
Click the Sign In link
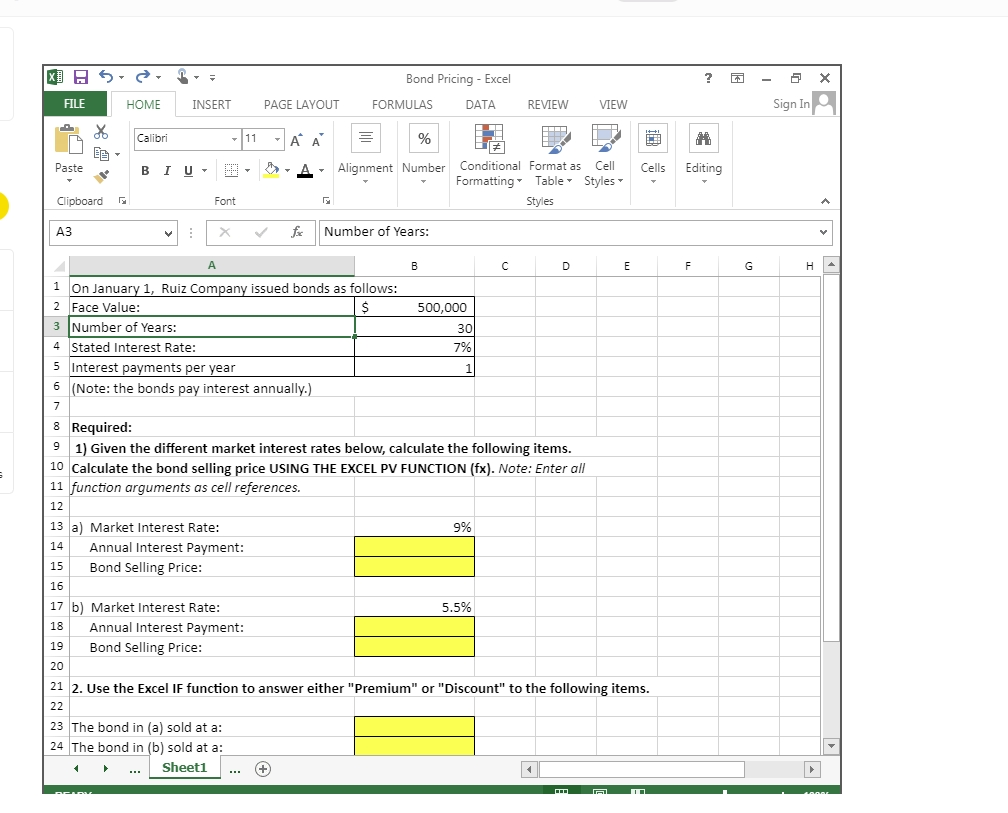point(793,104)
